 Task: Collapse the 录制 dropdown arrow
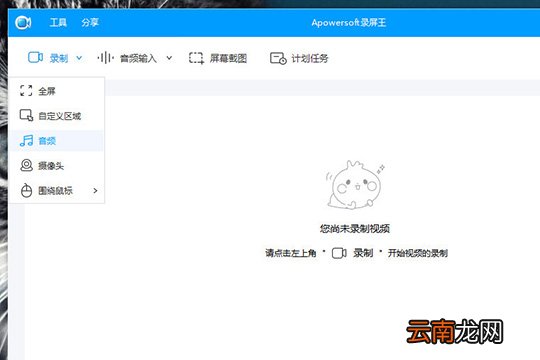(x=79, y=58)
